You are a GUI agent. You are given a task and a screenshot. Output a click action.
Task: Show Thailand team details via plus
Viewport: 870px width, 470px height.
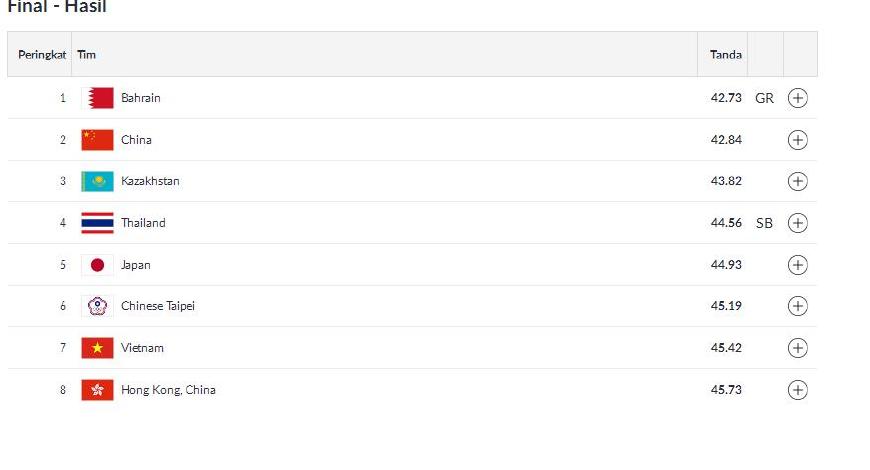[x=797, y=223]
